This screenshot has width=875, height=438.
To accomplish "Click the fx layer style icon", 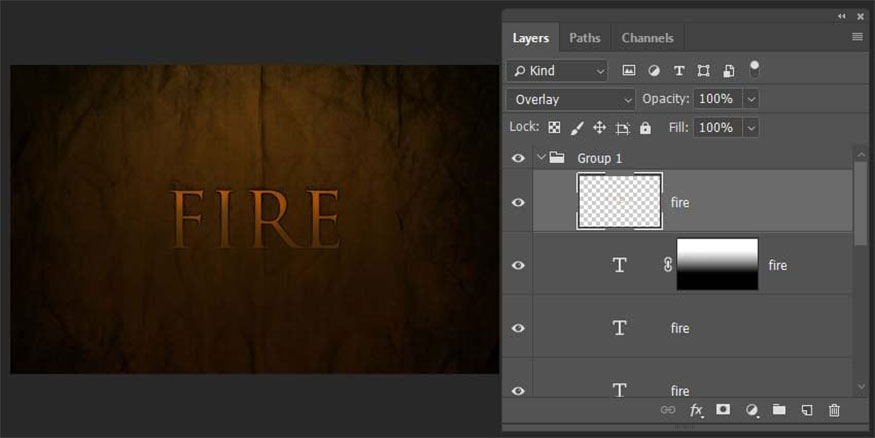I will point(696,410).
